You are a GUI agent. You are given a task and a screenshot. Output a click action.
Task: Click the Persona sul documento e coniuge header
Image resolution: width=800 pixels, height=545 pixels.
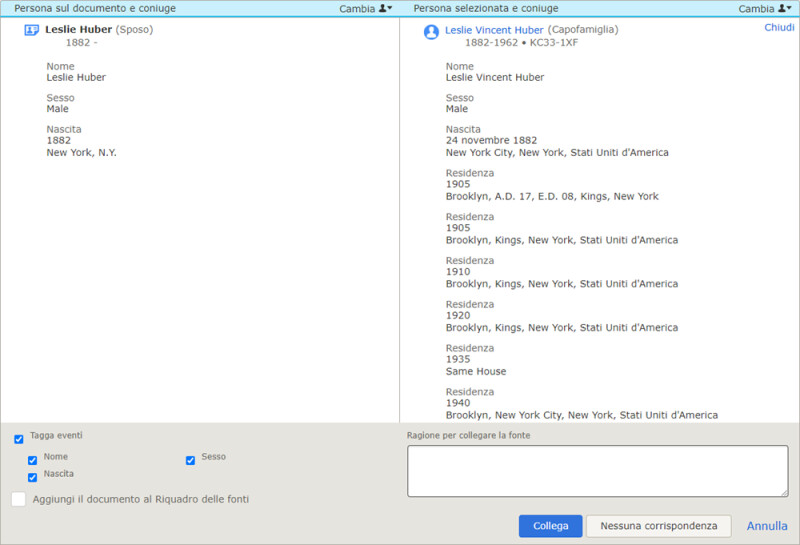(95, 9)
